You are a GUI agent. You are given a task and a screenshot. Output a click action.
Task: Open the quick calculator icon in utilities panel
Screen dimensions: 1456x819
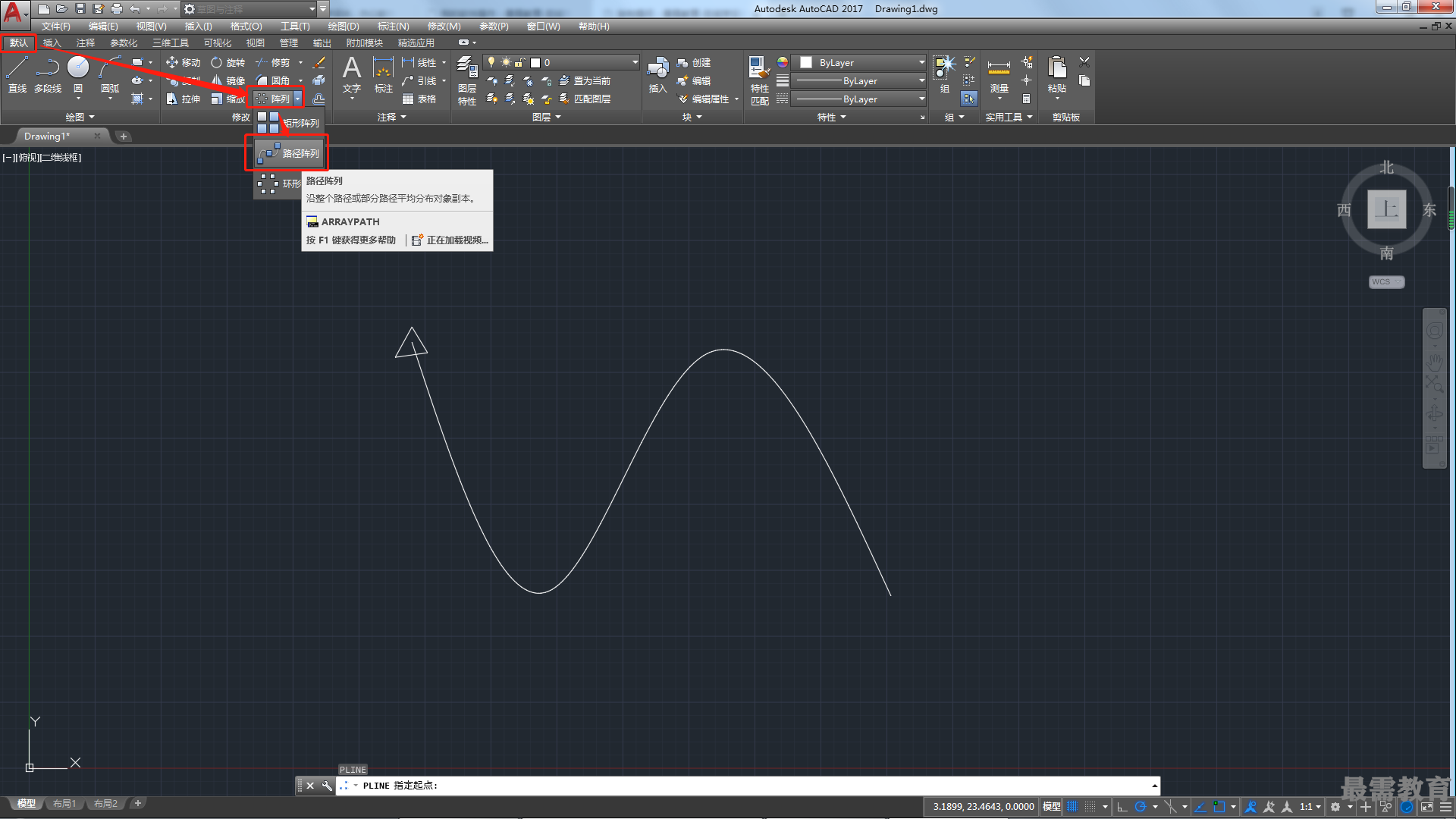click(x=1026, y=99)
